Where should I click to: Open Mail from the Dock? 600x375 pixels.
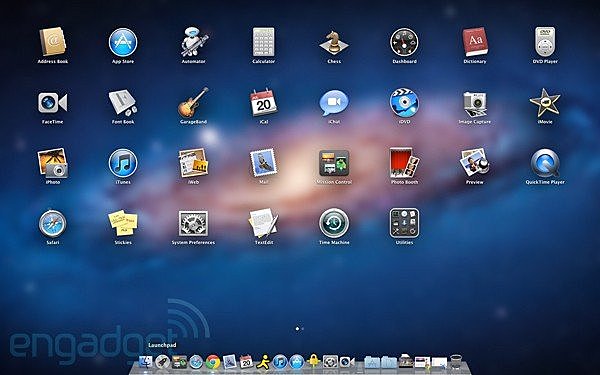tap(230, 362)
